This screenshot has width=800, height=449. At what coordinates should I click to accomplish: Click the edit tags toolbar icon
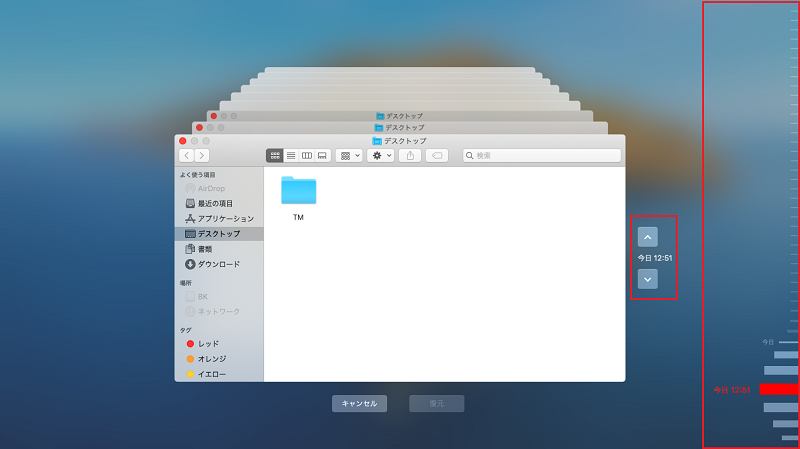coord(437,156)
